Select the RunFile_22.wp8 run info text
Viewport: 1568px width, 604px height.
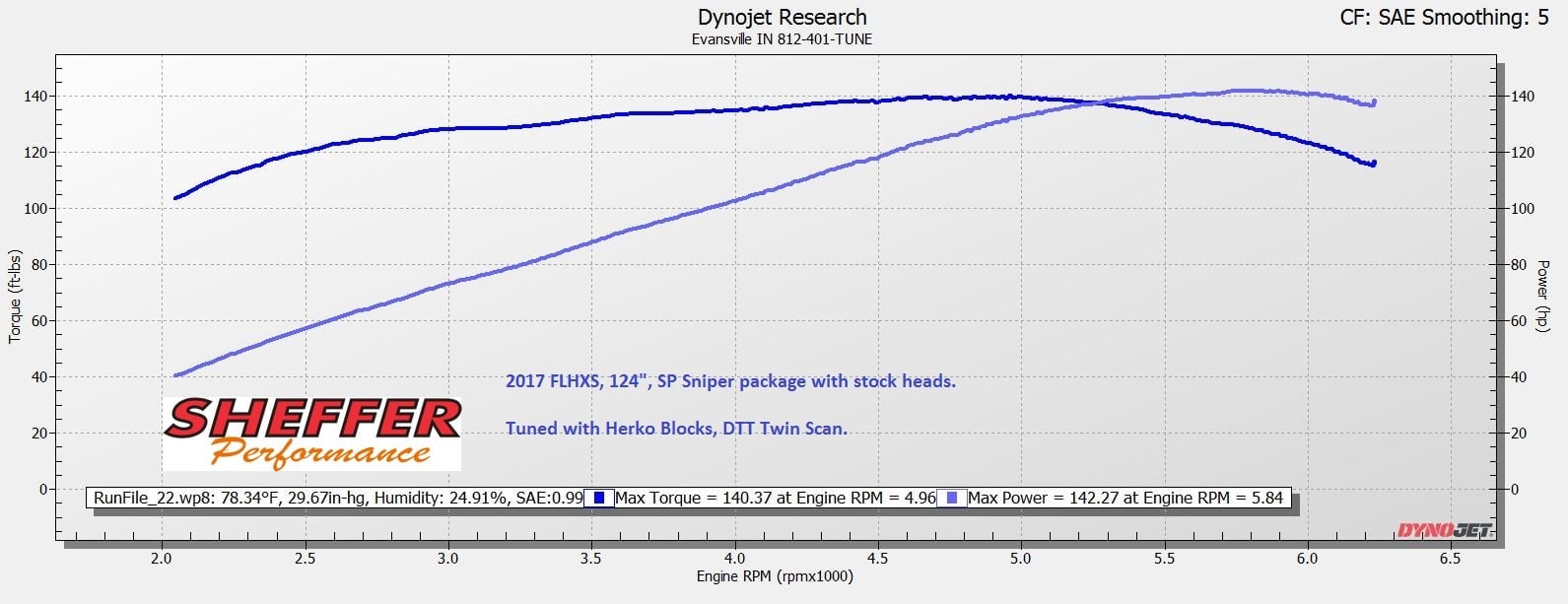(x=337, y=498)
